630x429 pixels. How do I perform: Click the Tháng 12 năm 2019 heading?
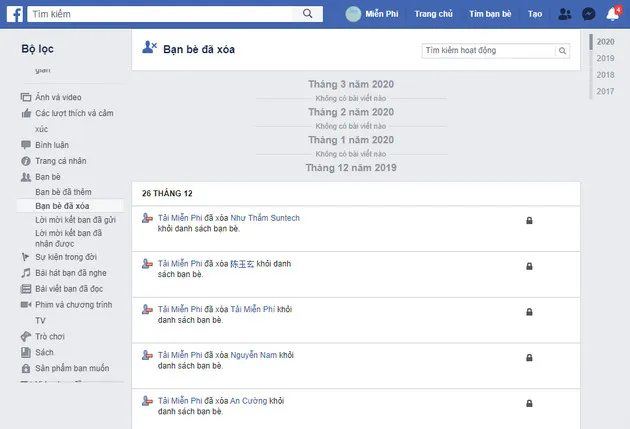(x=351, y=168)
